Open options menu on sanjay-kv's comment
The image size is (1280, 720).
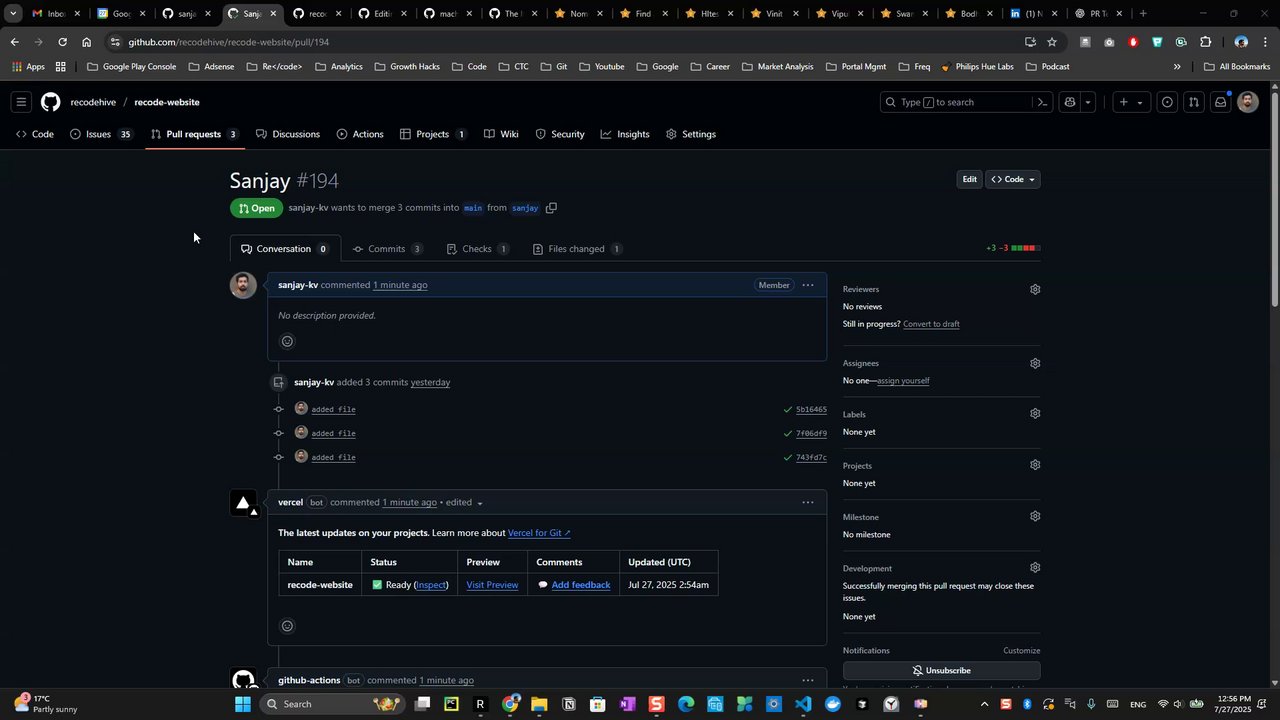(808, 285)
